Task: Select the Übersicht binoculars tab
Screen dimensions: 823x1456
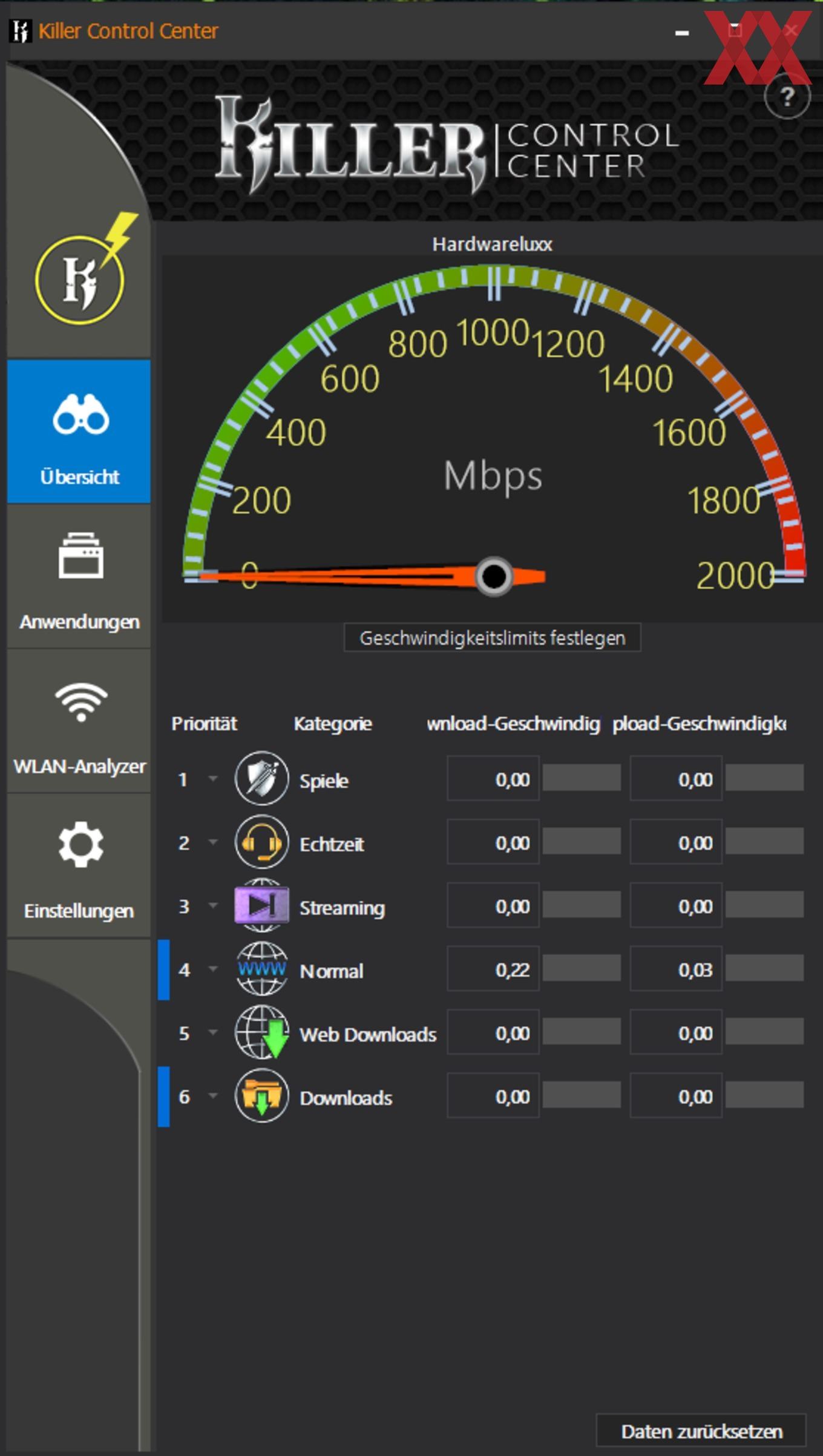Action: 79,431
